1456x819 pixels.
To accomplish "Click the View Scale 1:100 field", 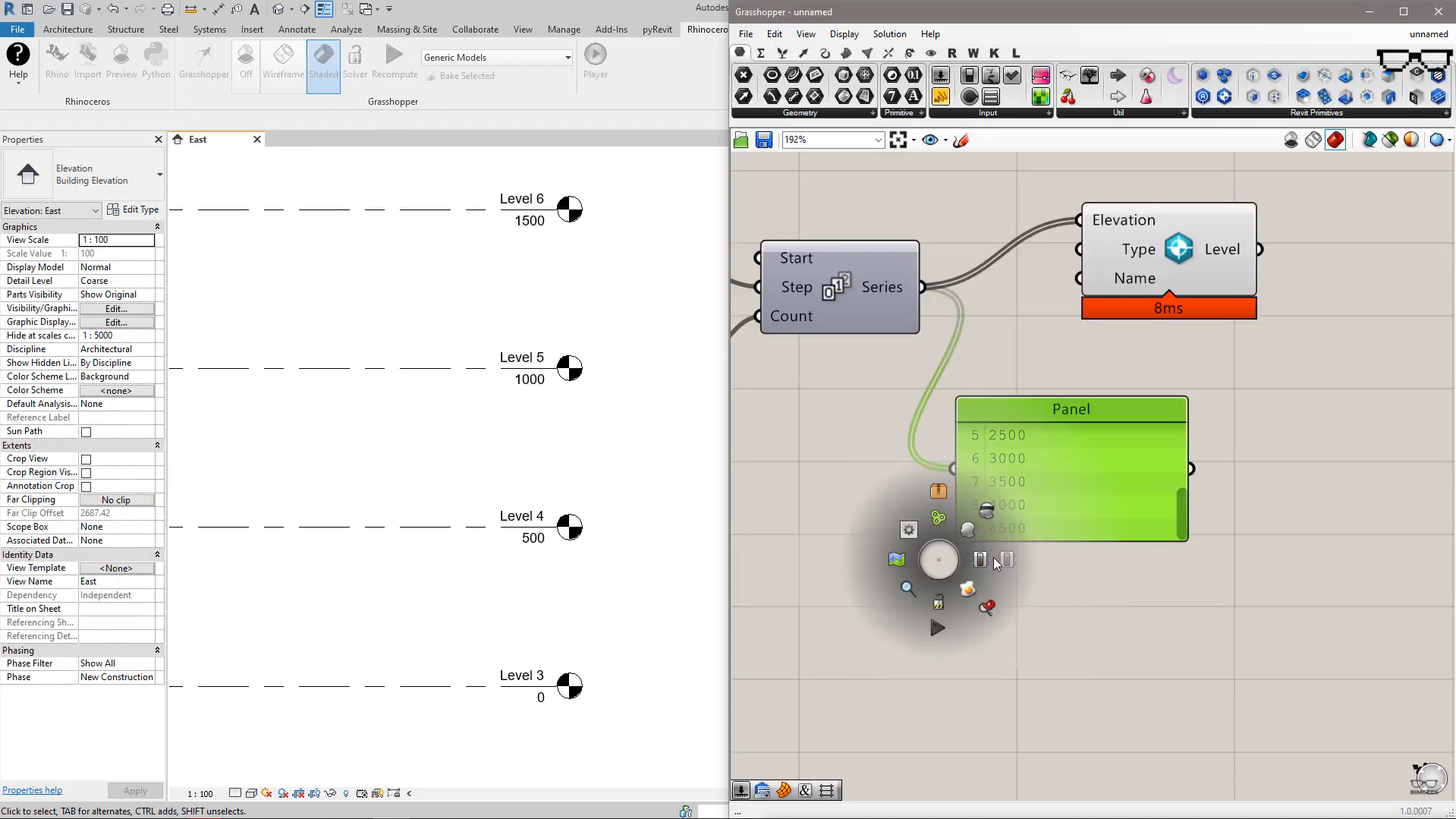I will coord(117,240).
